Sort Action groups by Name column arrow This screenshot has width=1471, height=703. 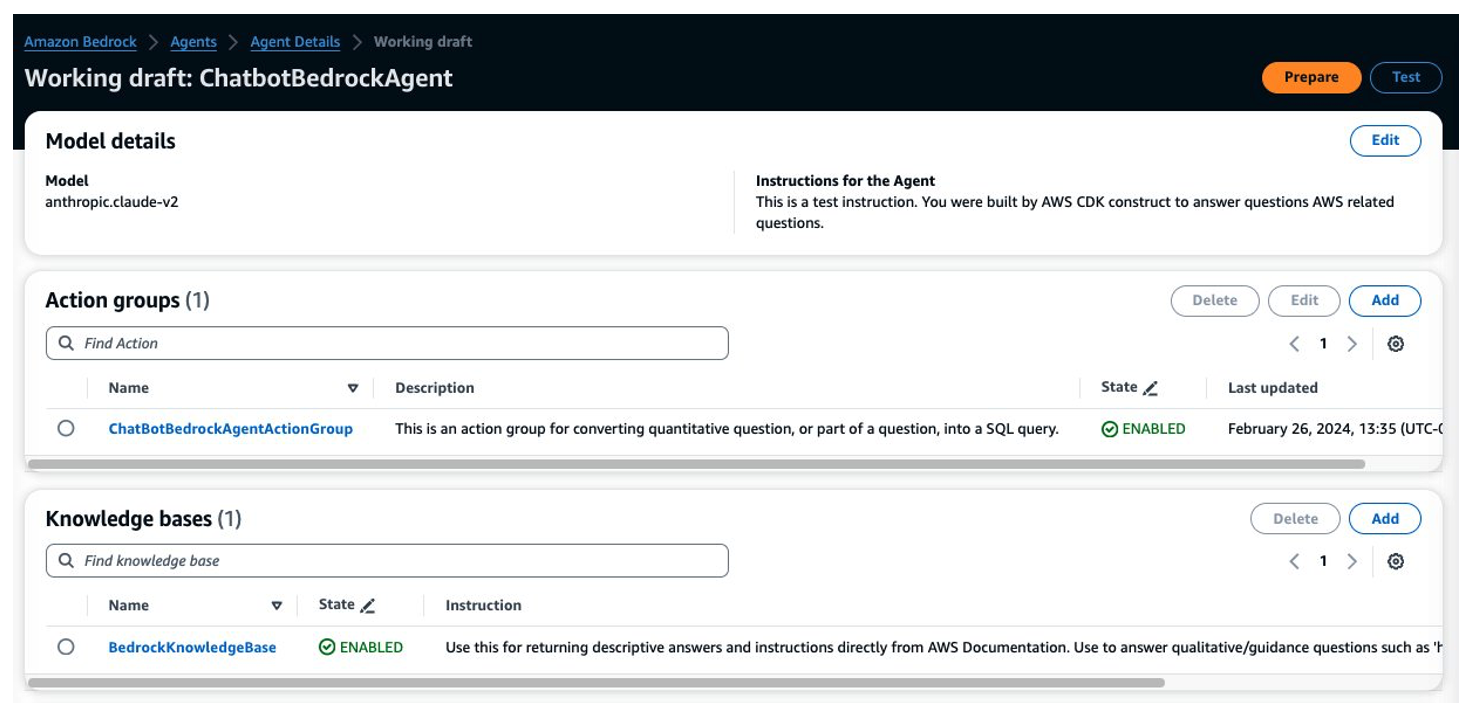352,388
